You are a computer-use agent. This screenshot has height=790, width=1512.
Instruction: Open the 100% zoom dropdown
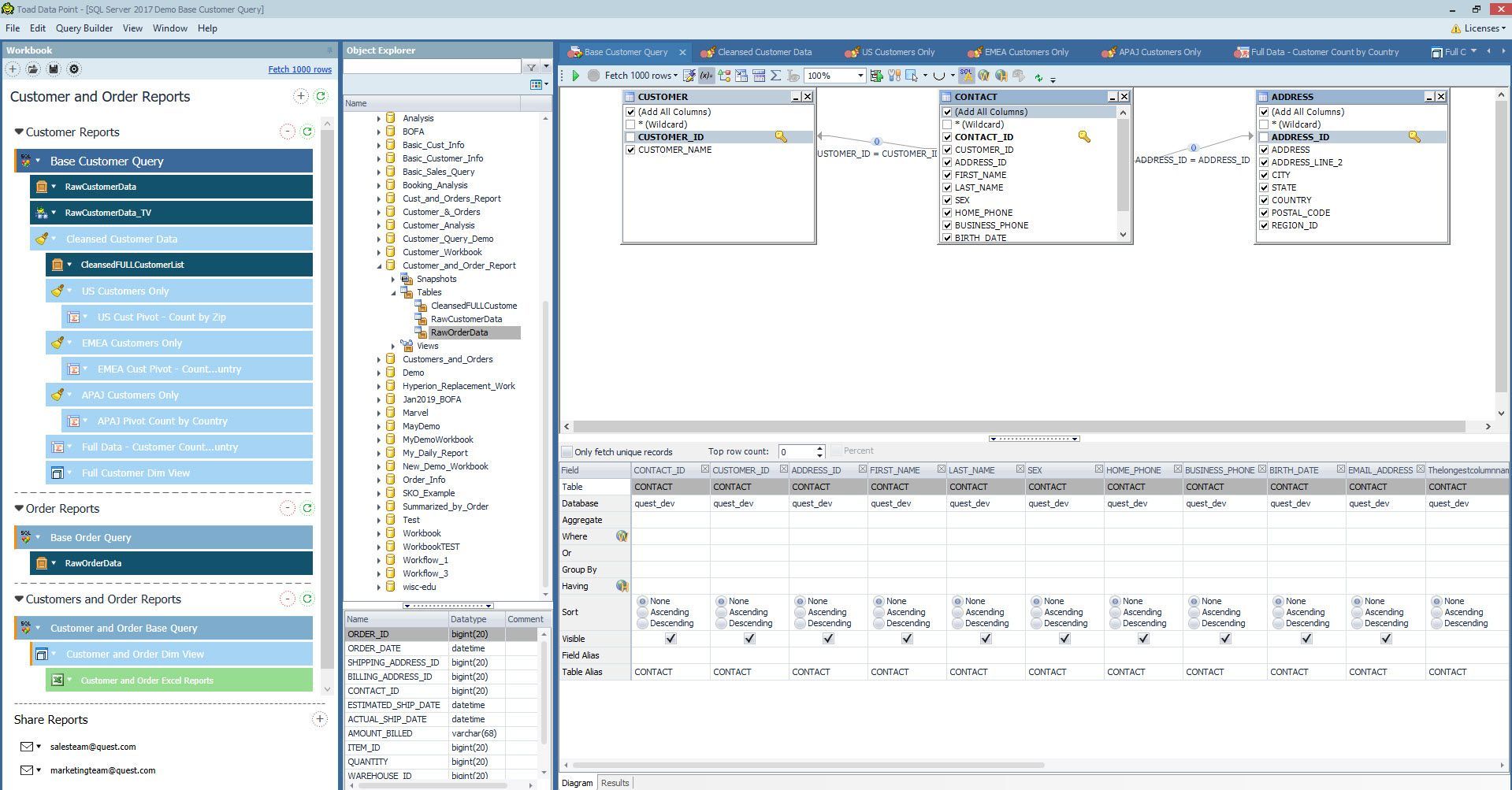860,76
